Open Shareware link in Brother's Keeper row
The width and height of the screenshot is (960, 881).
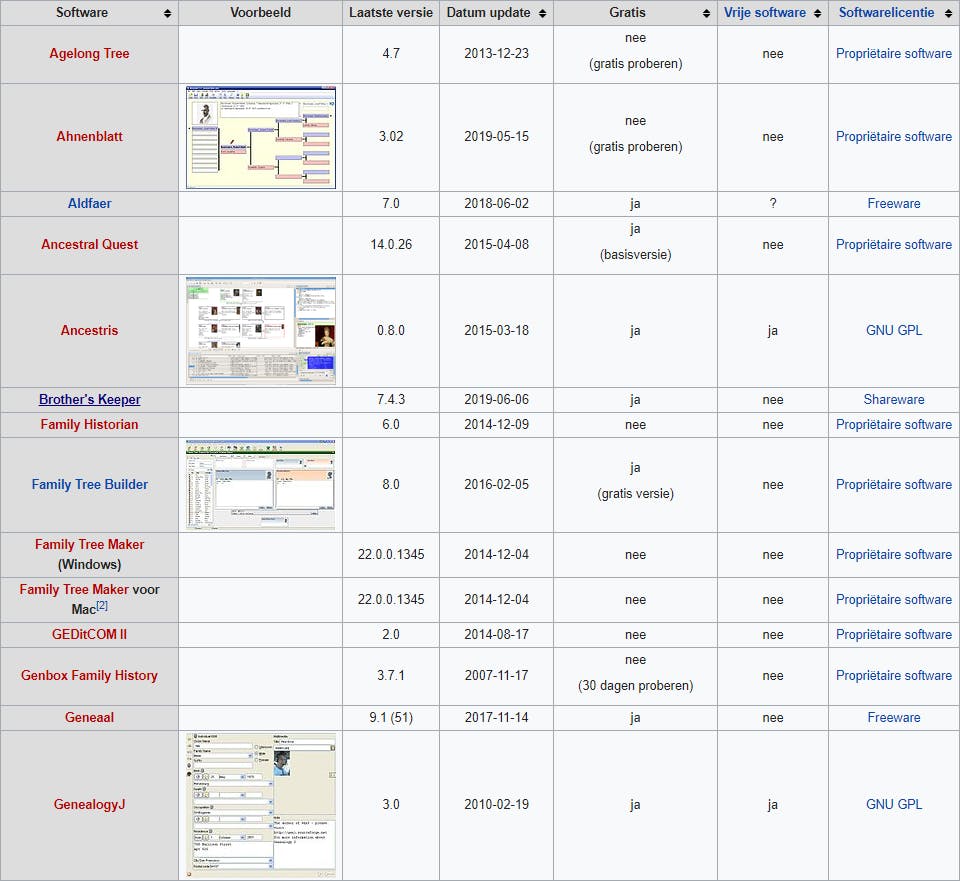point(894,399)
